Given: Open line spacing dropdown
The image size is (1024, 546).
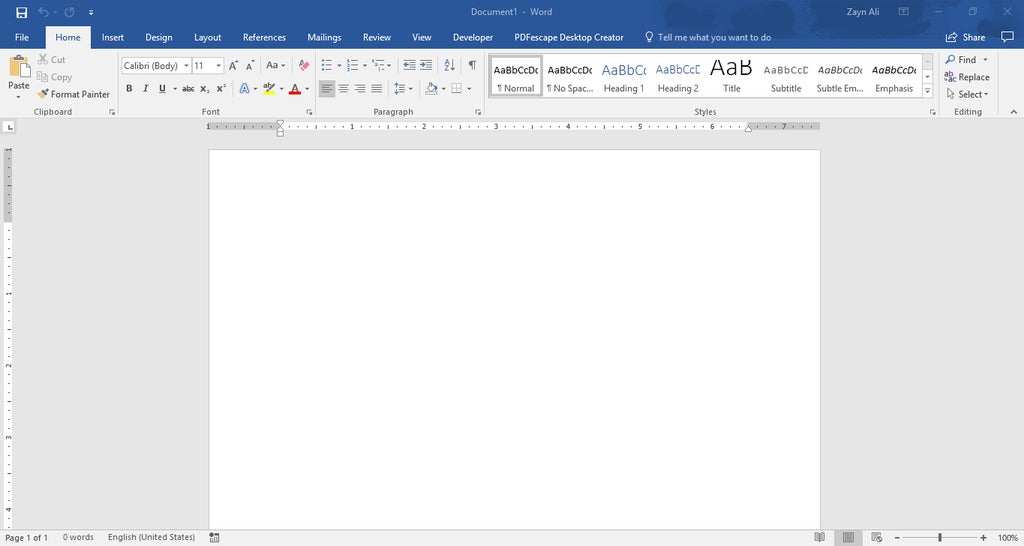Looking at the screenshot, I should coord(402,88).
